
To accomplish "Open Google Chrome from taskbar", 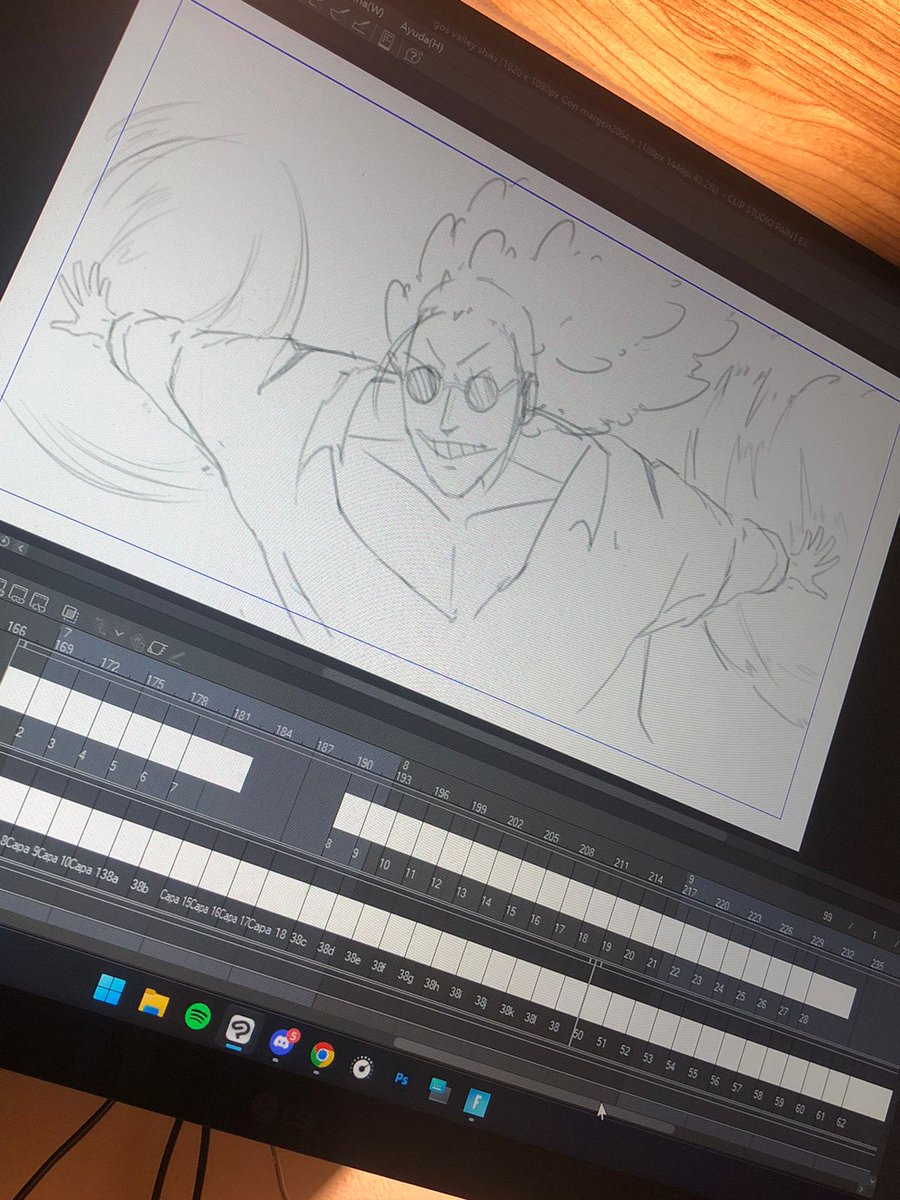I will click(x=322, y=1053).
